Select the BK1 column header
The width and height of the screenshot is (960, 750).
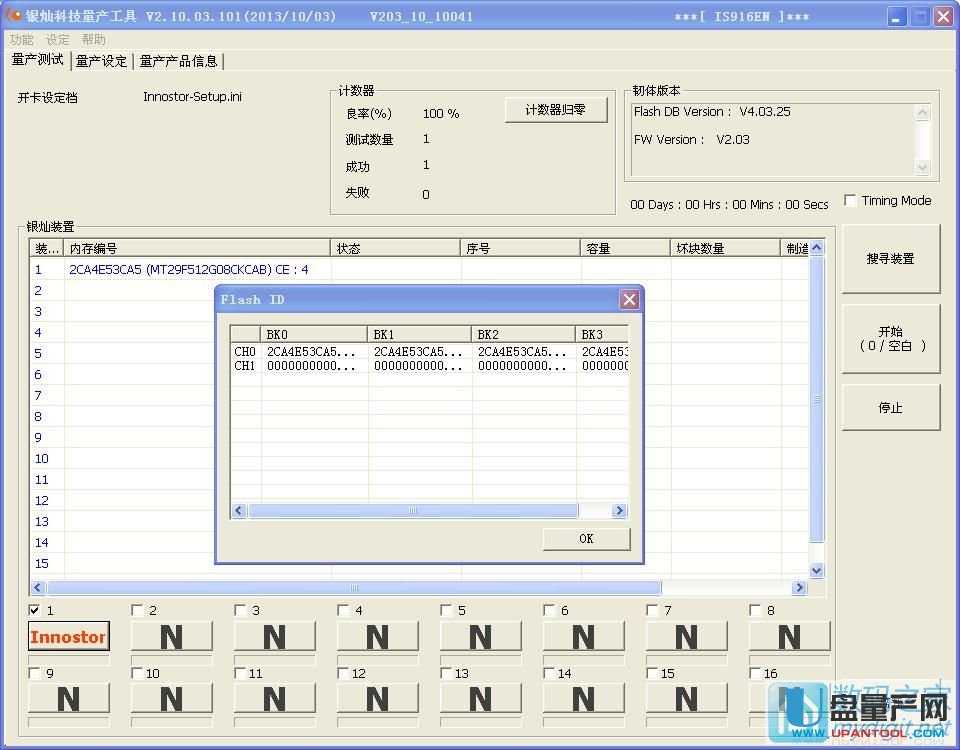pyautogui.click(x=420, y=334)
